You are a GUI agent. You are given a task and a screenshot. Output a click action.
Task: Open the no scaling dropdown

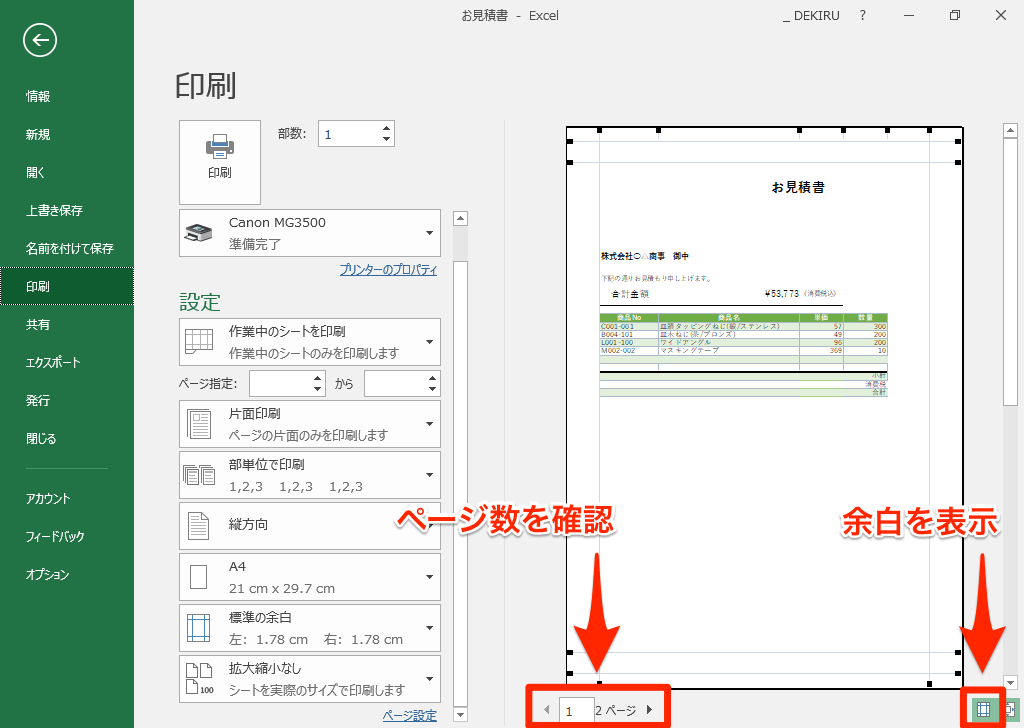coord(310,679)
